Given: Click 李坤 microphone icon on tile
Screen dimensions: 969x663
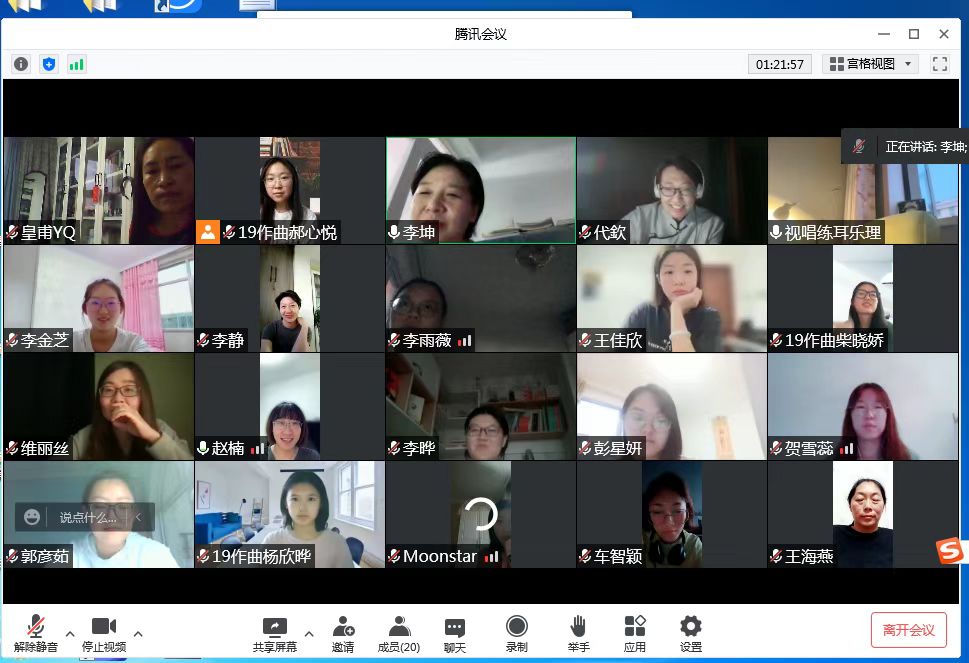Looking at the screenshot, I should [x=394, y=232].
